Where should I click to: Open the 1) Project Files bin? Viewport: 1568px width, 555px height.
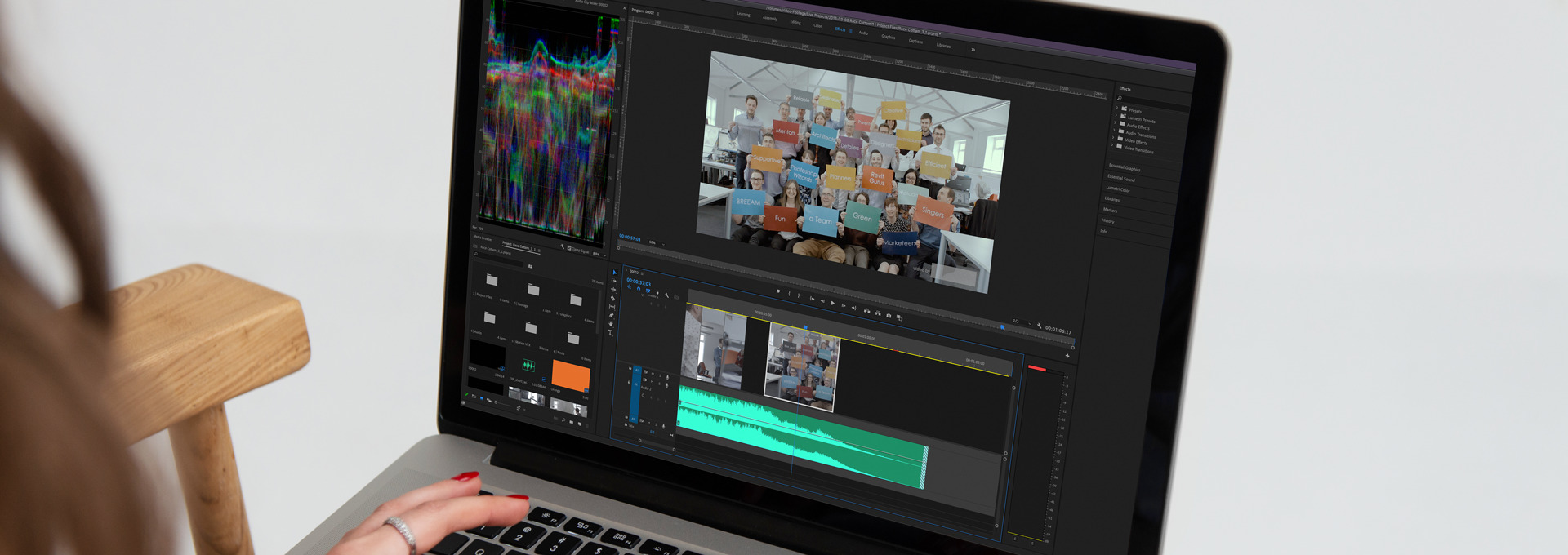click(x=492, y=280)
